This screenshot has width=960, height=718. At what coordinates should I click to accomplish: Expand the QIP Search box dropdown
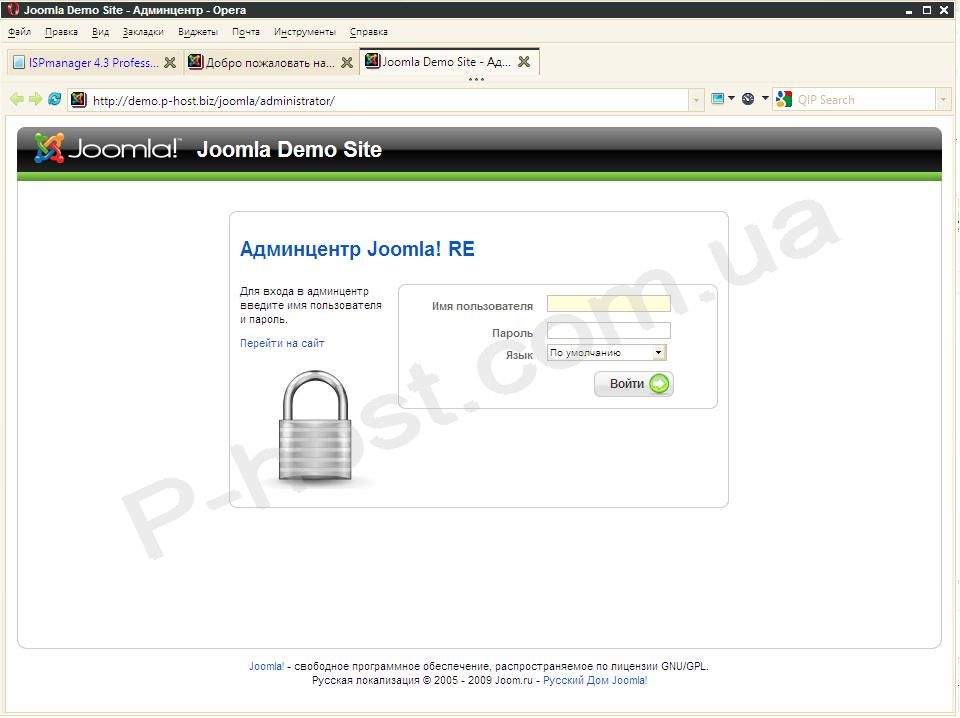943,100
